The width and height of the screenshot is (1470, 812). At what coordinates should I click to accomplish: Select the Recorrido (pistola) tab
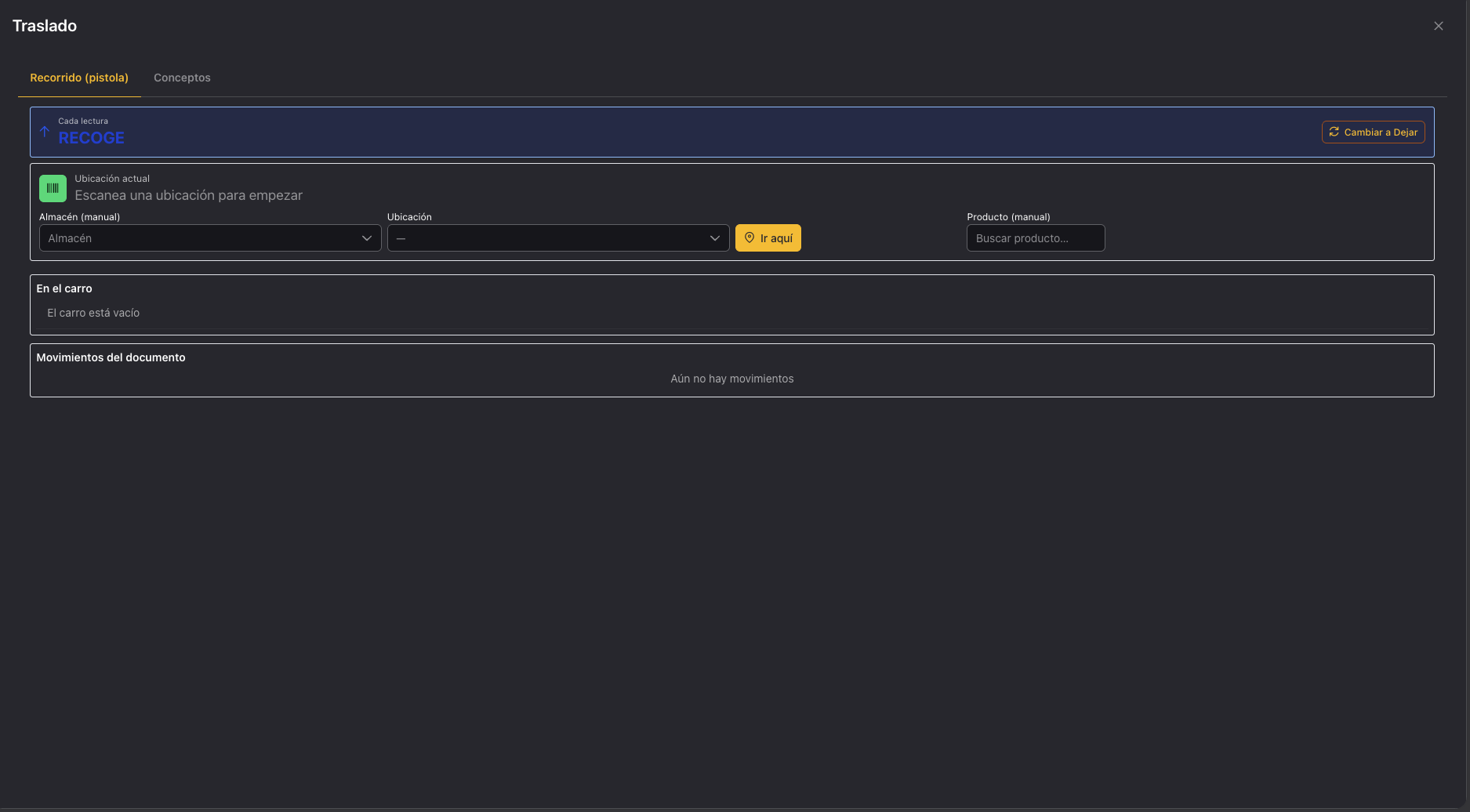(x=79, y=78)
